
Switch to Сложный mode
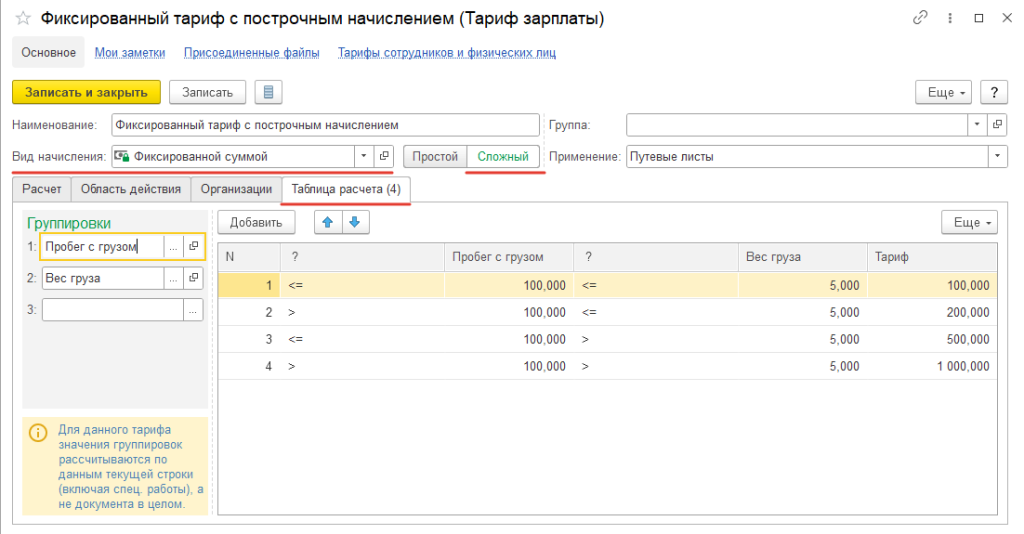[503, 156]
